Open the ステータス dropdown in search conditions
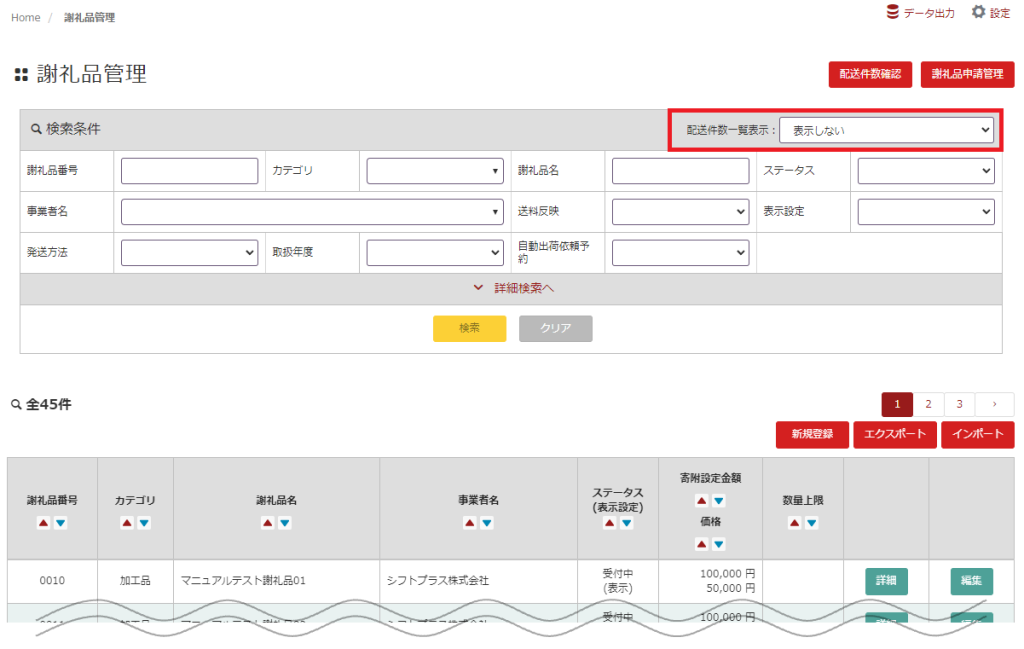The width and height of the screenshot is (1024, 649). (926, 171)
